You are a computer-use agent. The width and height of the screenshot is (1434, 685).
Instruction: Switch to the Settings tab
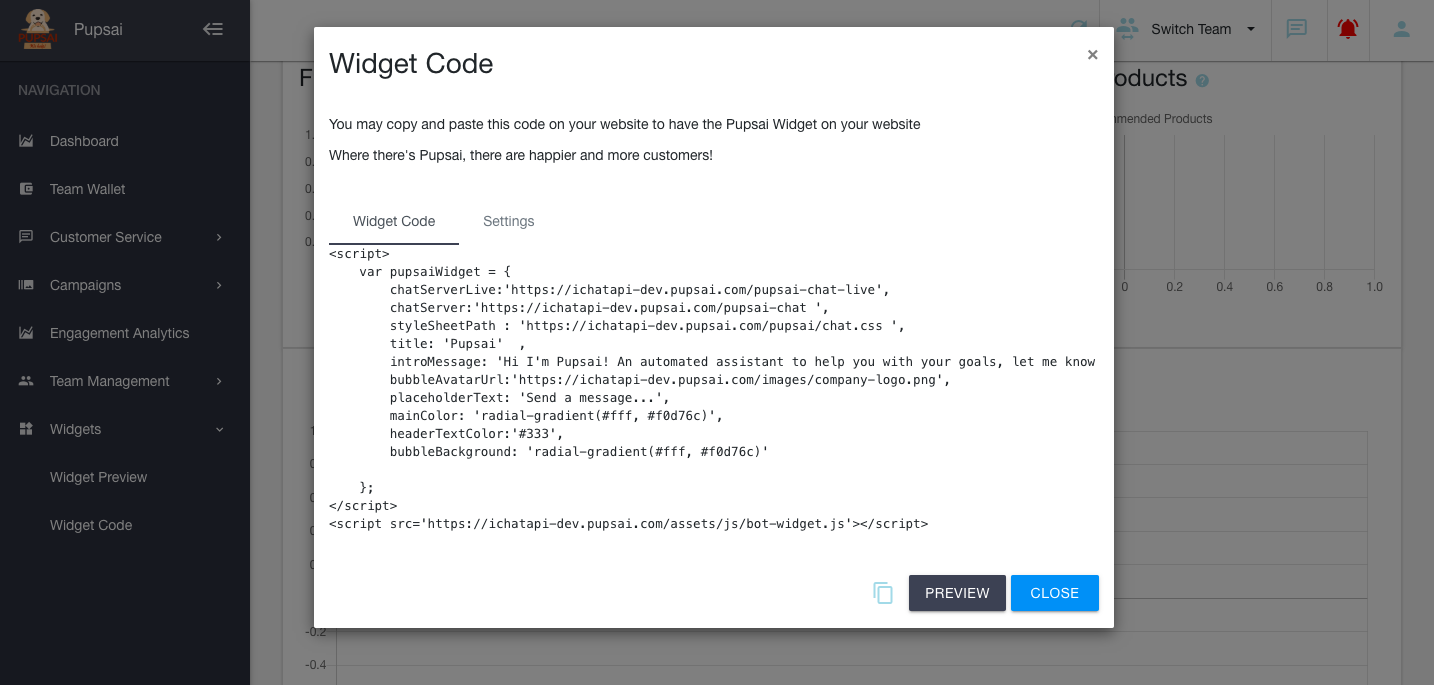508,221
